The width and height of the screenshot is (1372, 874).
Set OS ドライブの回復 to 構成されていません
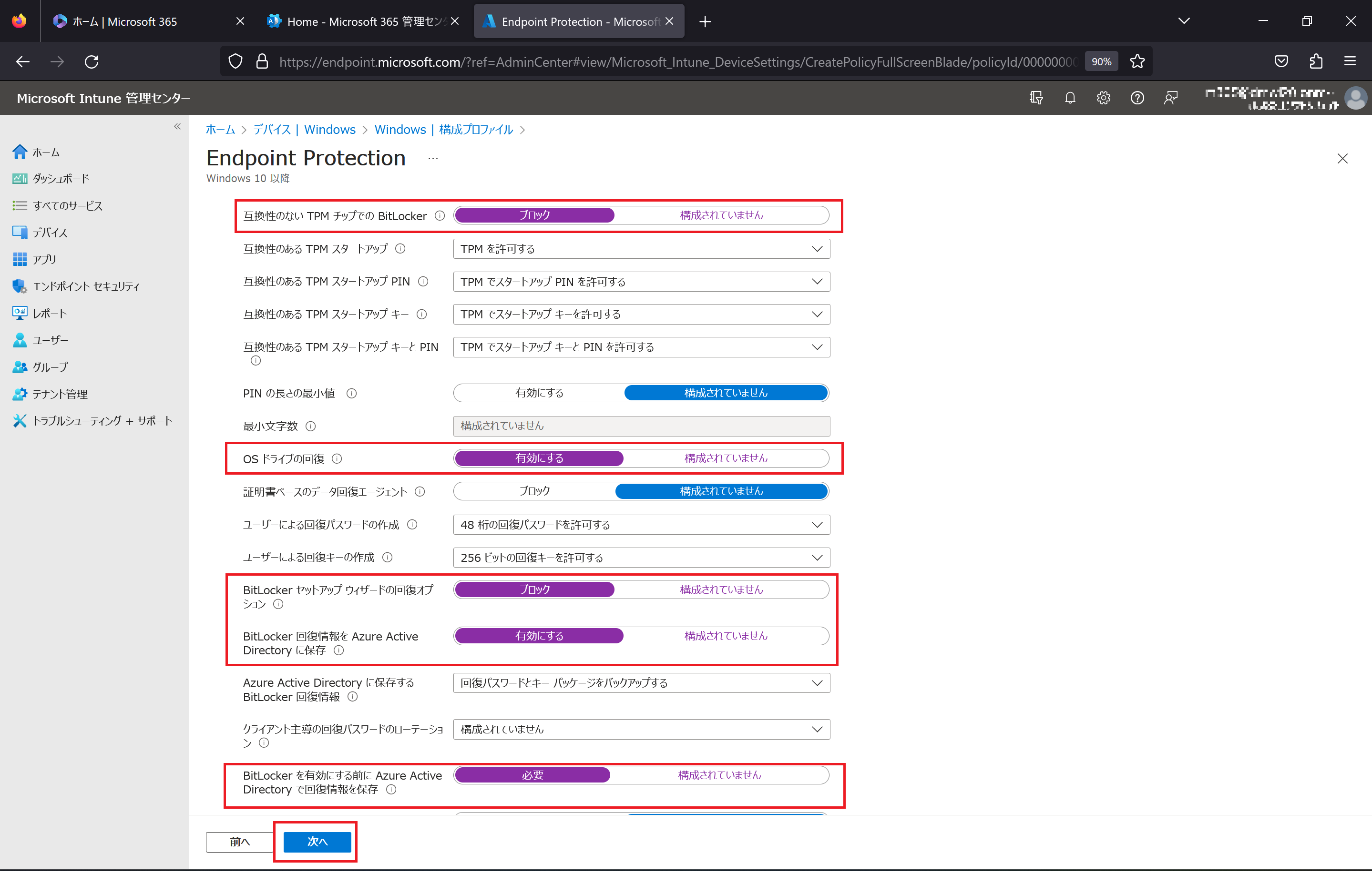(725, 458)
